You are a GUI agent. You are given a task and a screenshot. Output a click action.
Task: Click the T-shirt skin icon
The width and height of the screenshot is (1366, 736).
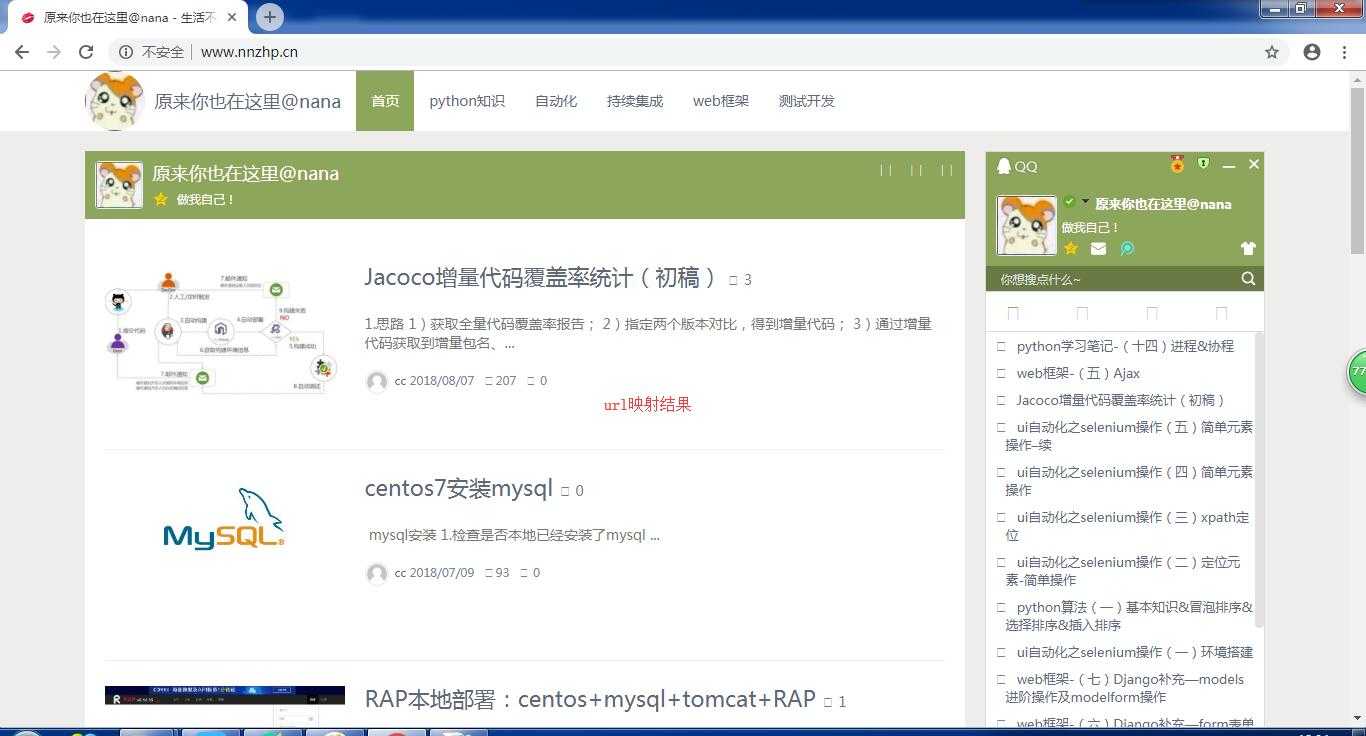point(1247,248)
